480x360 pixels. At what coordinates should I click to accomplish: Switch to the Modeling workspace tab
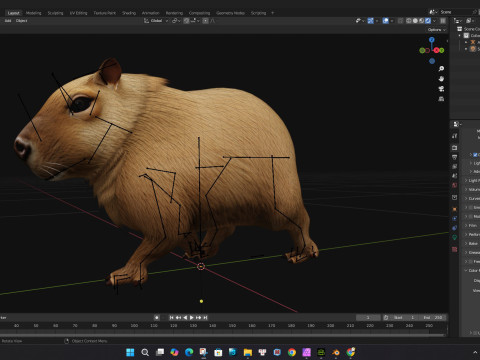coord(34,13)
